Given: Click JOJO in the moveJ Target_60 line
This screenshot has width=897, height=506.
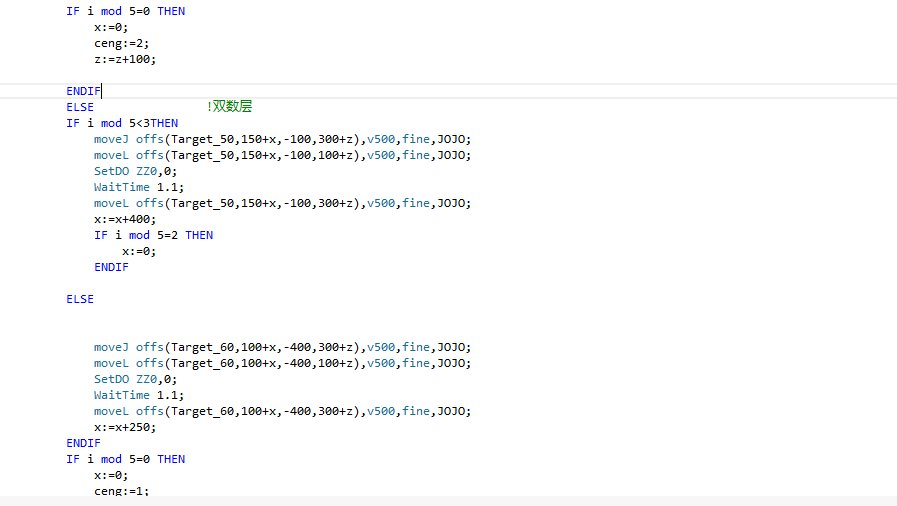Looking at the screenshot, I should coord(454,347).
